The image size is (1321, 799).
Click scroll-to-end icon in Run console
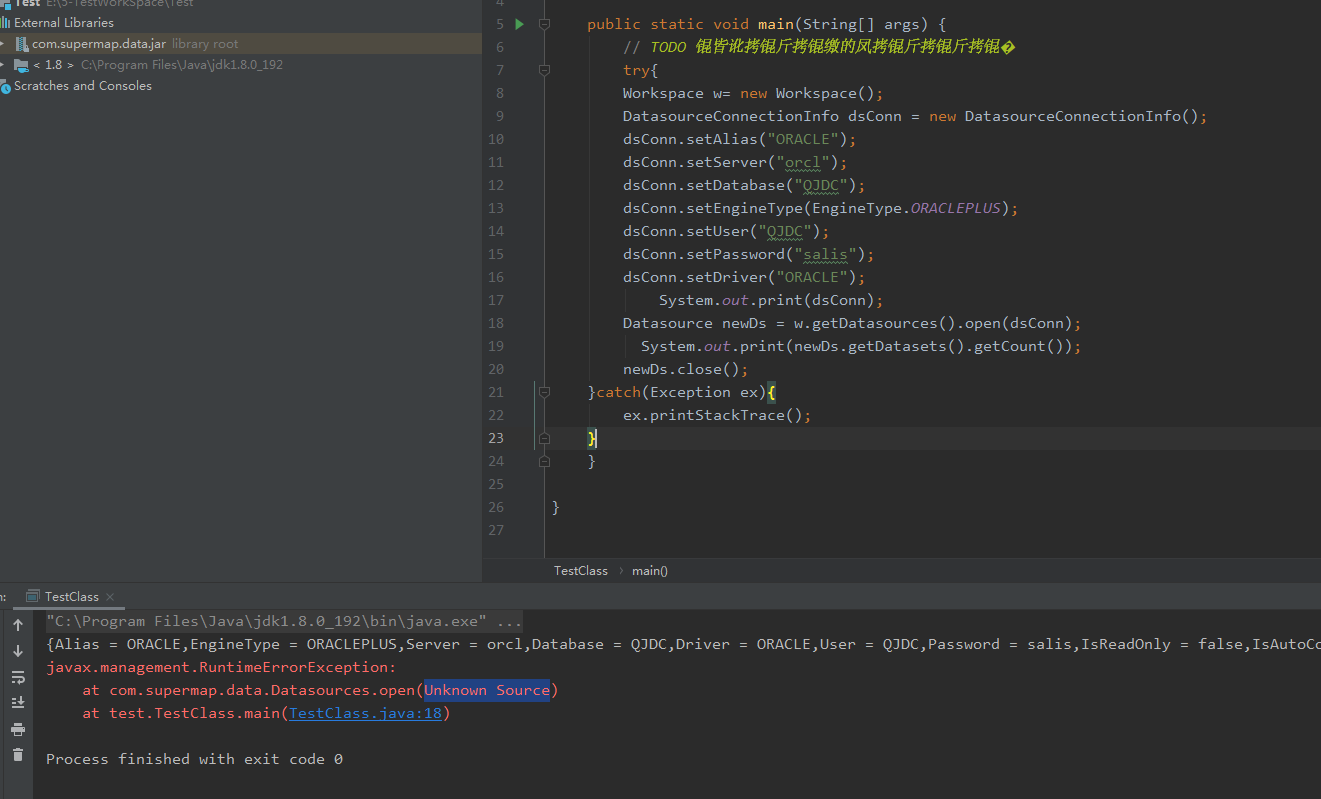pos(17,703)
